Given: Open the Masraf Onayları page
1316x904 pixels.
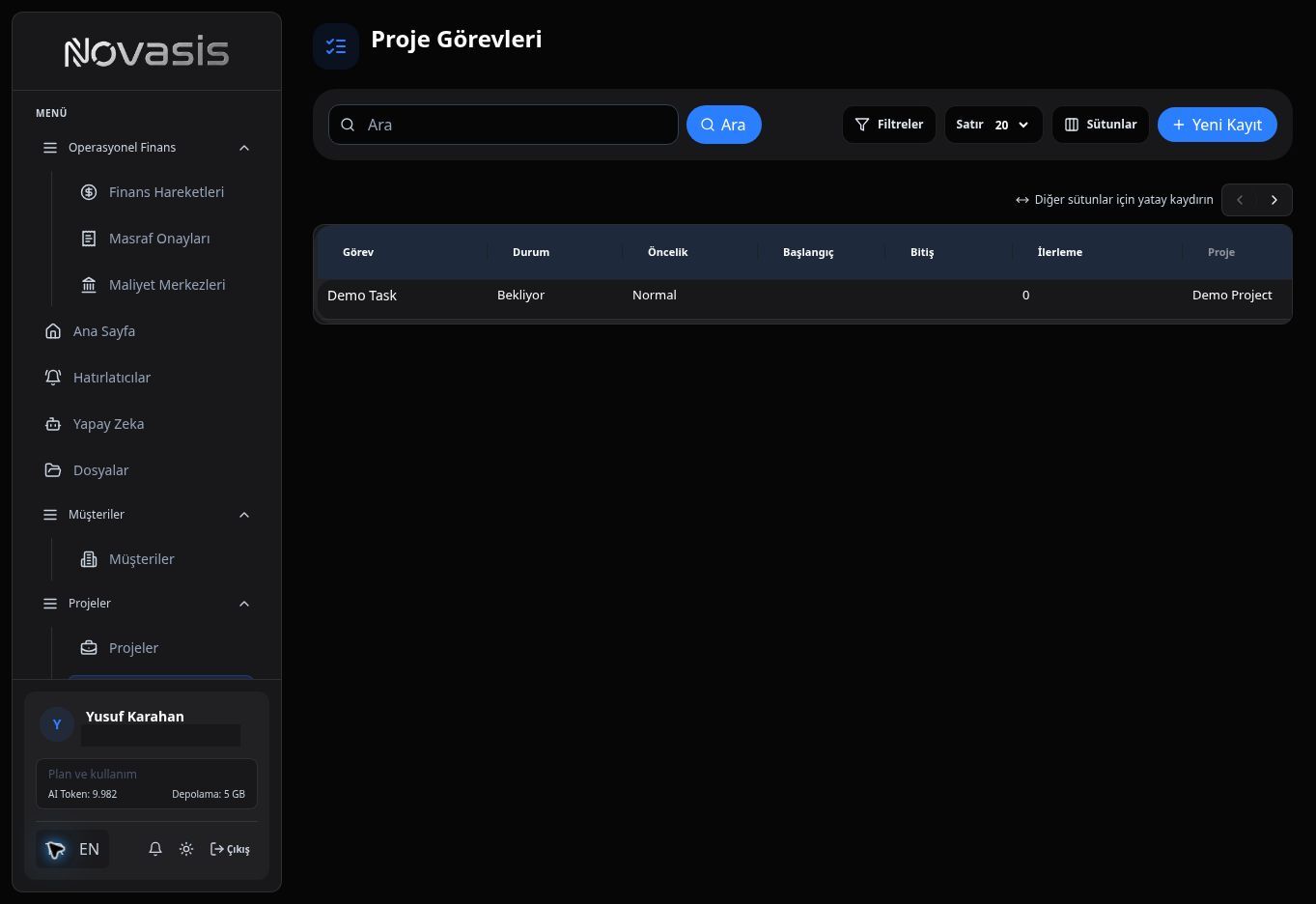Looking at the screenshot, I should (x=160, y=239).
